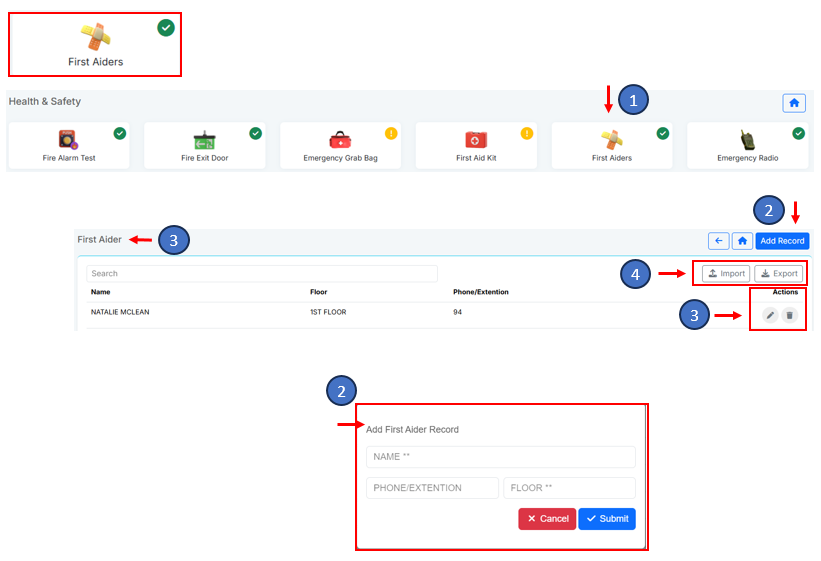Viewport: 821px width, 561px height.
Task: Focus the FLOOR input field
Action: pos(569,488)
